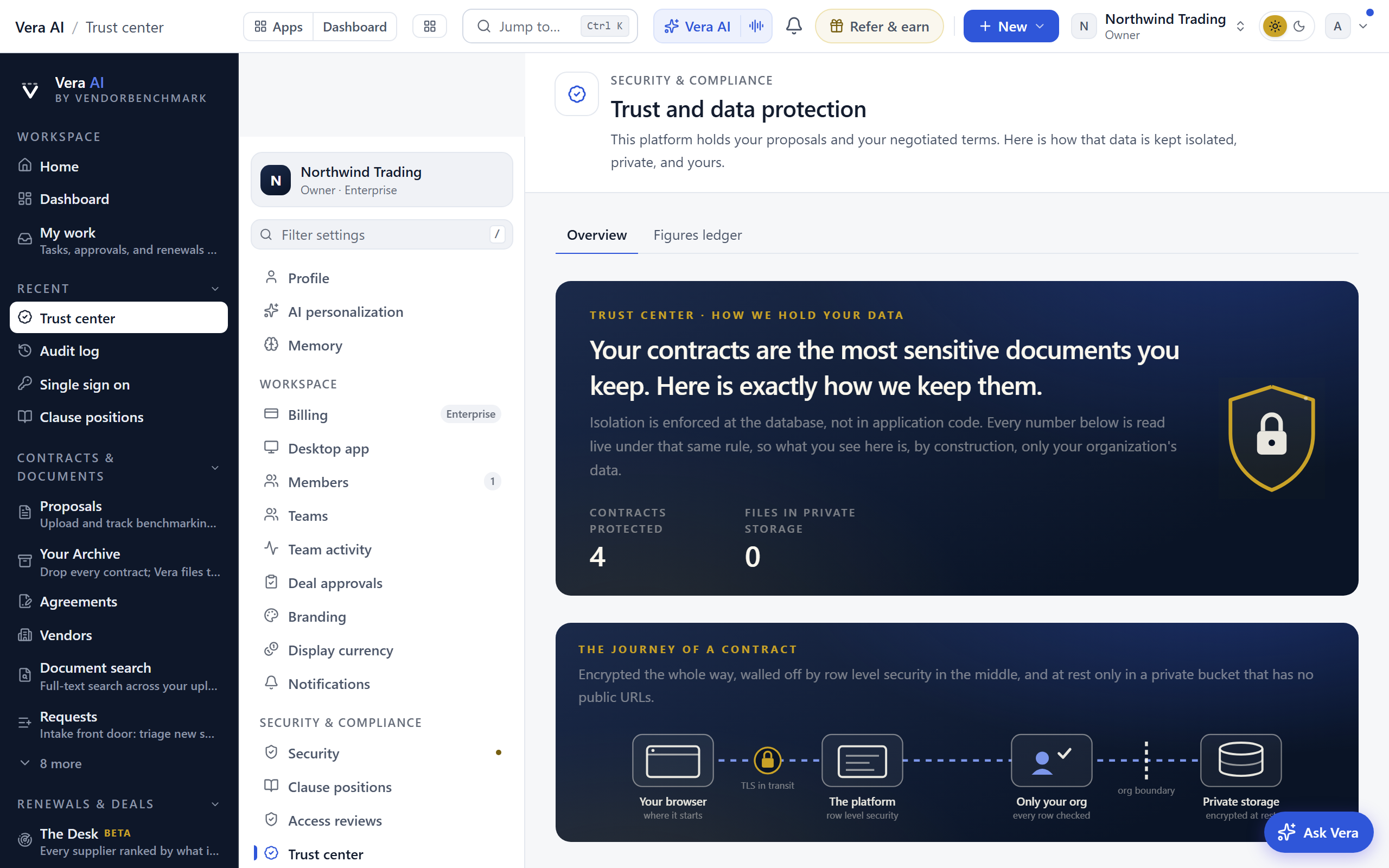Click the Filter settings input

click(x=381, y=234)
